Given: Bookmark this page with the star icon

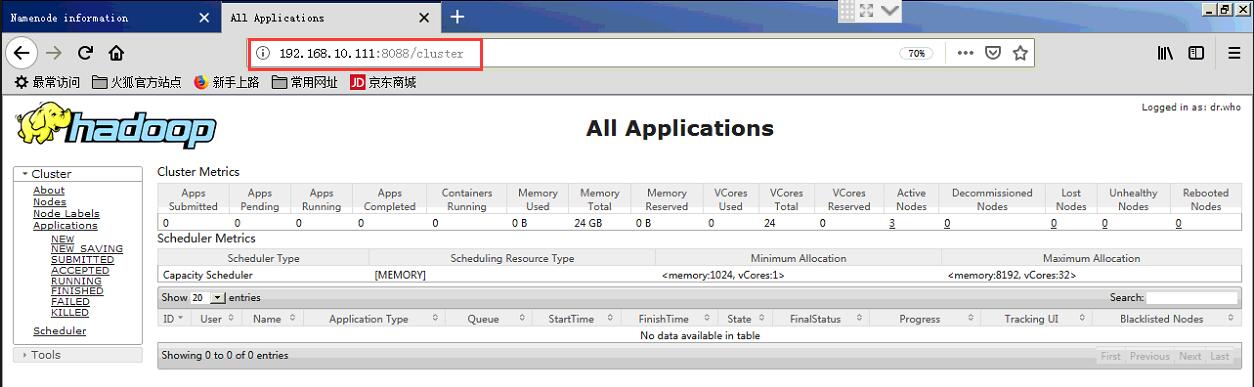Looking at the screenshot, I should tap(1020, 53).
